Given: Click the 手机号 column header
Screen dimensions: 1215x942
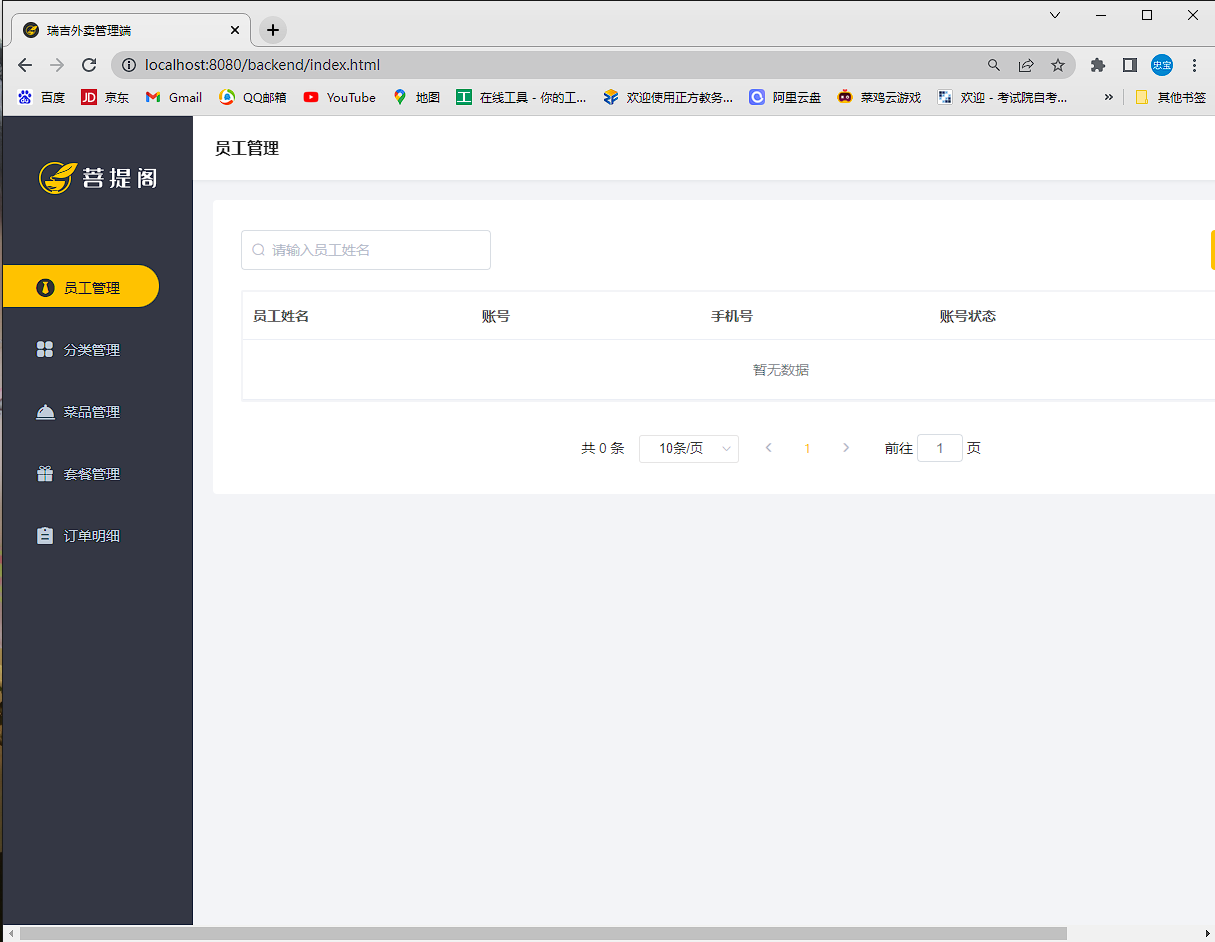Looking at the screenshot, I should [732, 316].
